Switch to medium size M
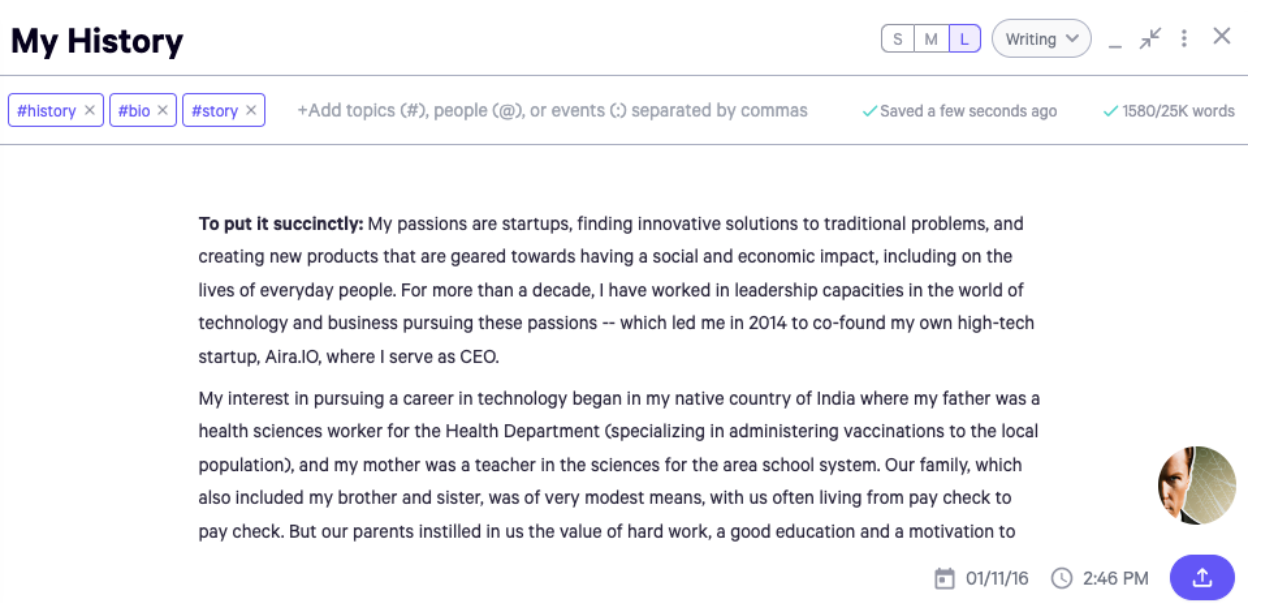Screen dimensions: 1262x616 pos(931,39)
